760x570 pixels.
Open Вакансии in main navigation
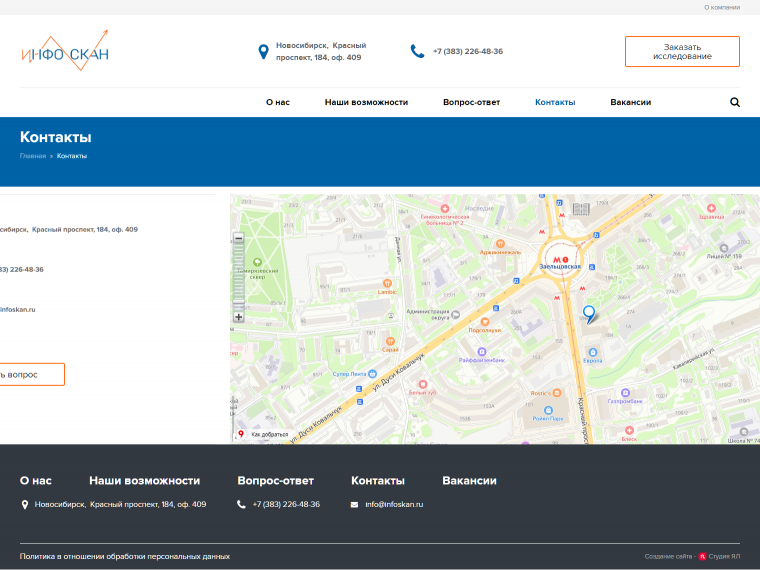point(631,102)
